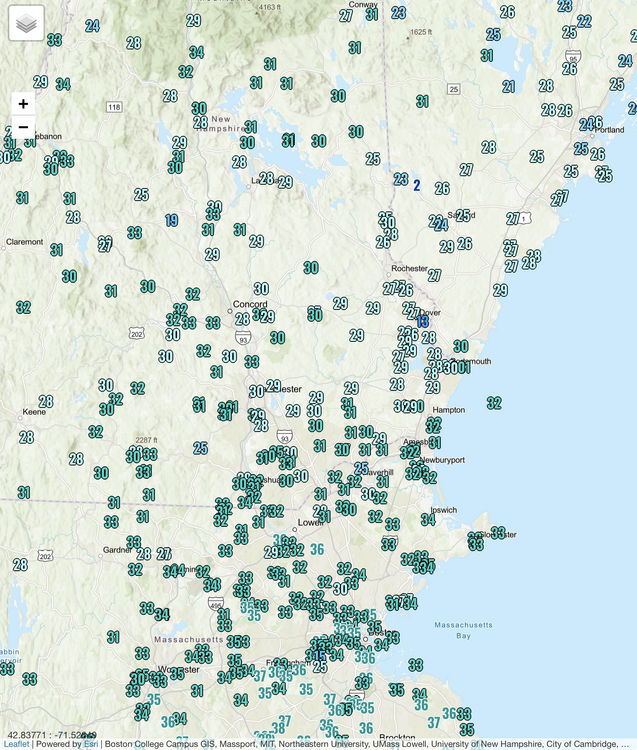Viewport: 637px width, 750px height.
Task: Click the 28 marker just east of Keene
Action: (x=46, y=401)
